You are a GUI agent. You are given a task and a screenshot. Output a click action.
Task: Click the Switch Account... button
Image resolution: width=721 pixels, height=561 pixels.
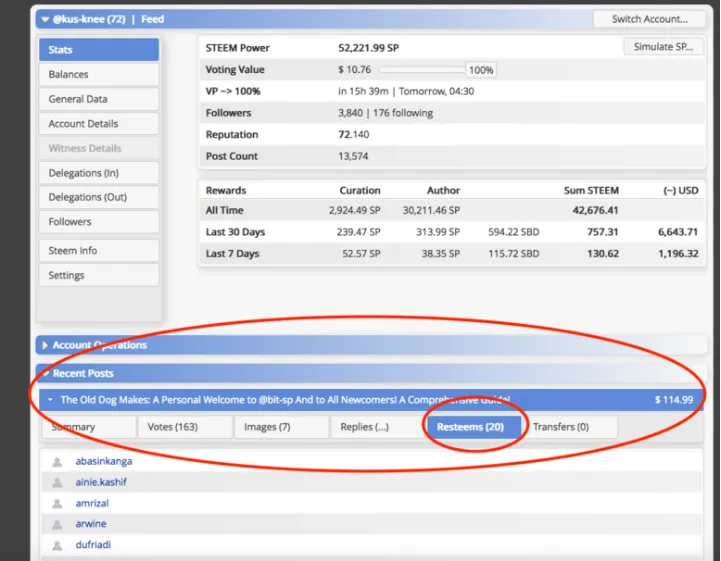[649, 19]
